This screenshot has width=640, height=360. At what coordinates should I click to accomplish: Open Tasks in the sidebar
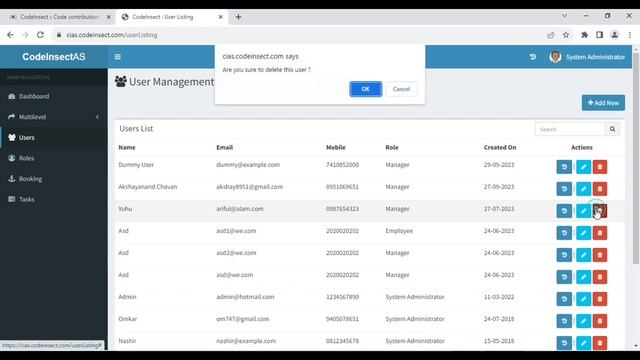pyautogui.click(x=54, y=199)
